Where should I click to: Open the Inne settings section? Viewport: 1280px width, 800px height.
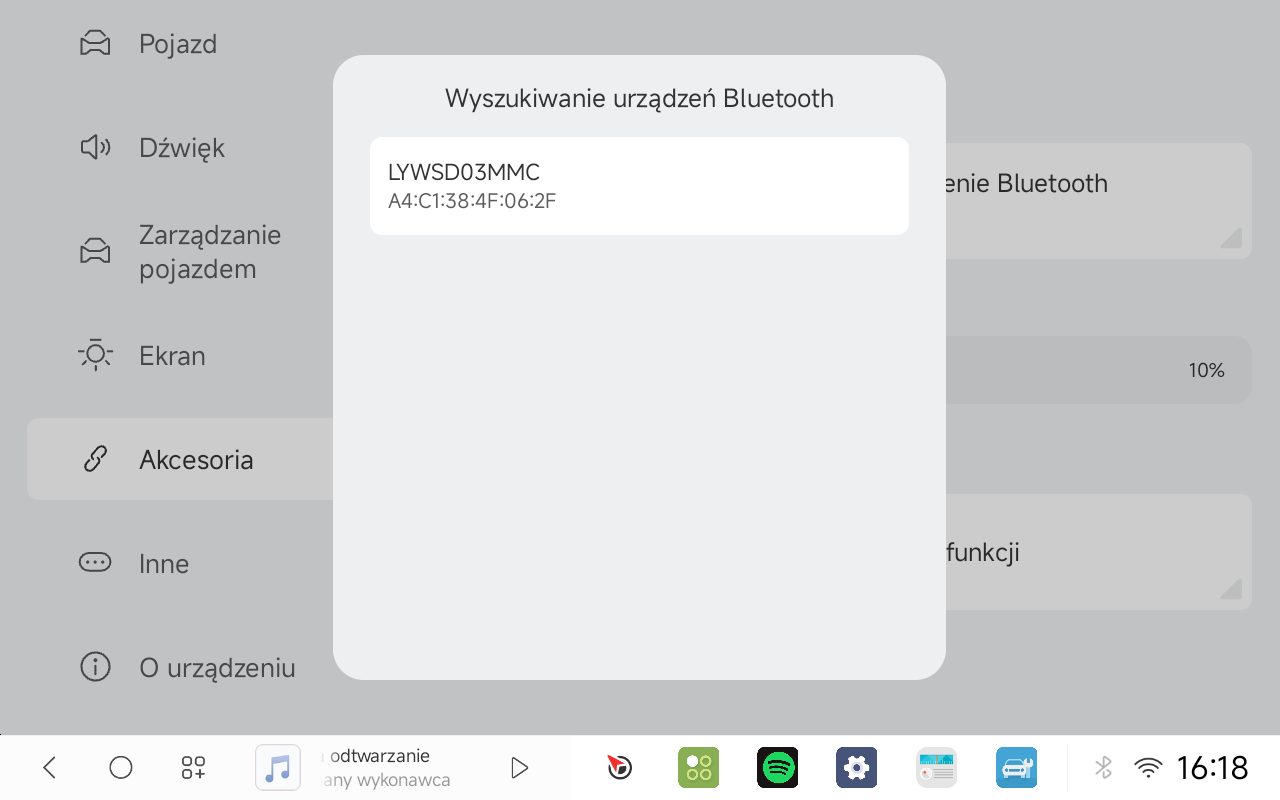point(164,564)
